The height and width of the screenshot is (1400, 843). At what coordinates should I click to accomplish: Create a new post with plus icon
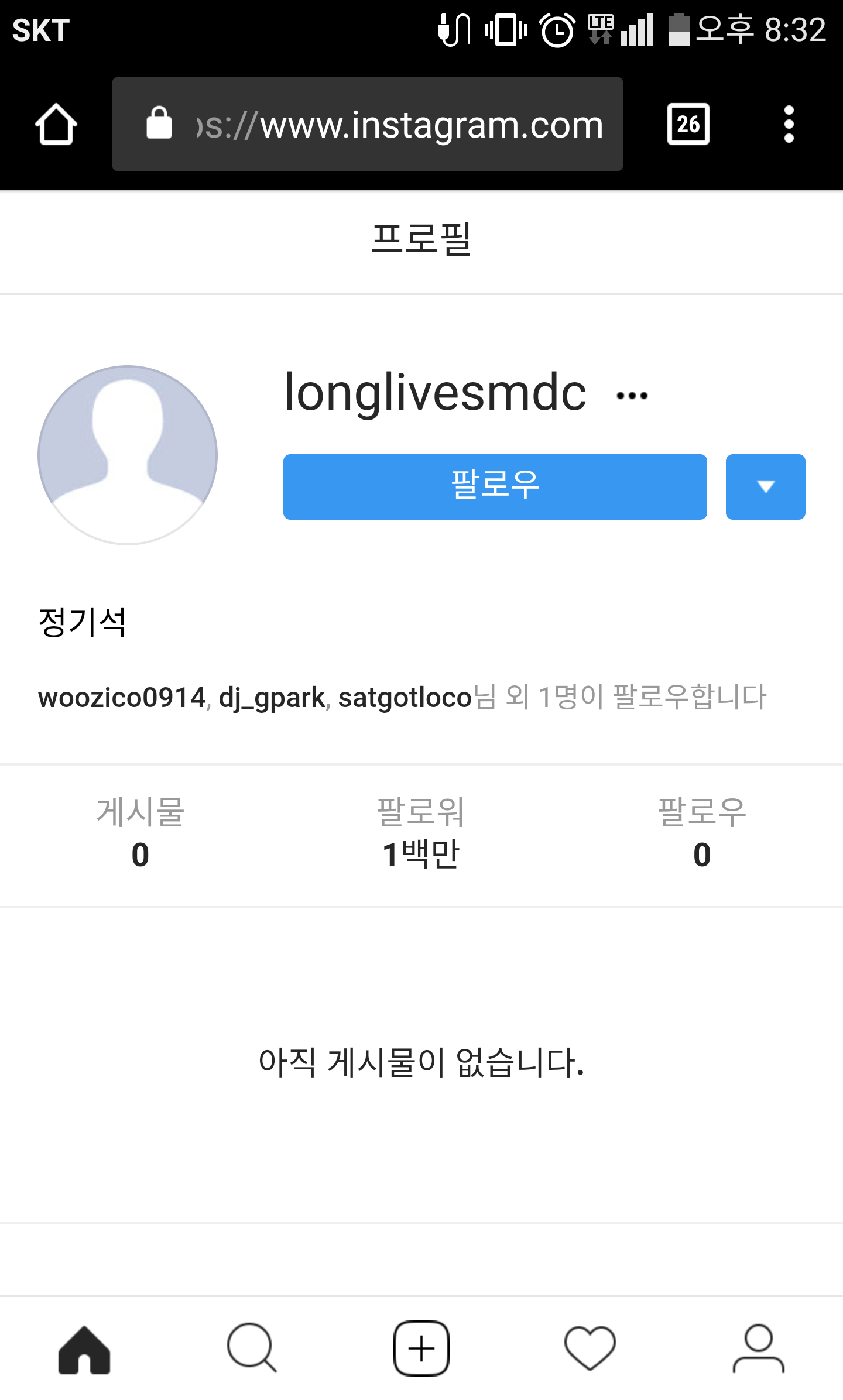(x=421, y=1348)
